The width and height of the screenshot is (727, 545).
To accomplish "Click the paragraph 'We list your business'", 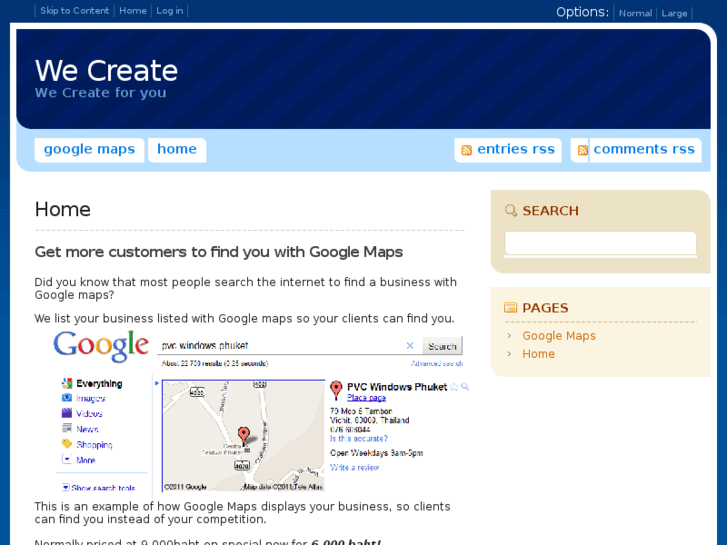I will (244, 319).
